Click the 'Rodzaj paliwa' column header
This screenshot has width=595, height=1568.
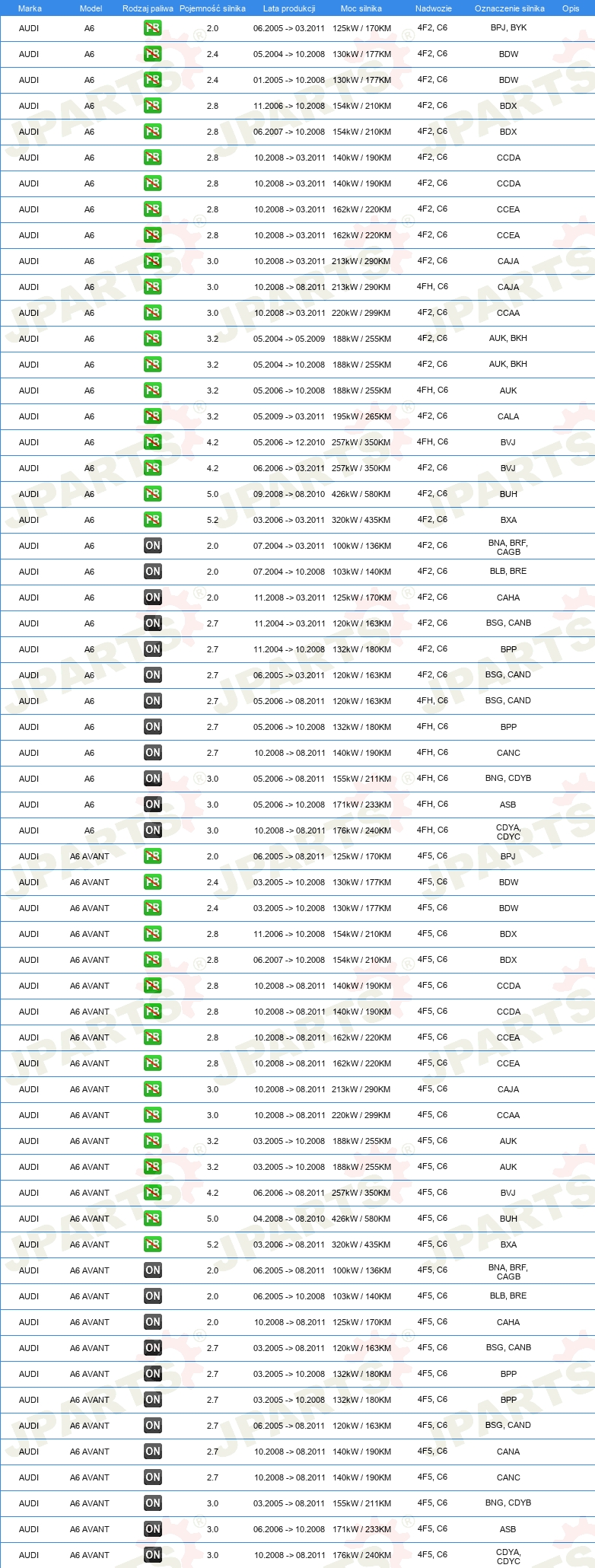tap(148, 8)
